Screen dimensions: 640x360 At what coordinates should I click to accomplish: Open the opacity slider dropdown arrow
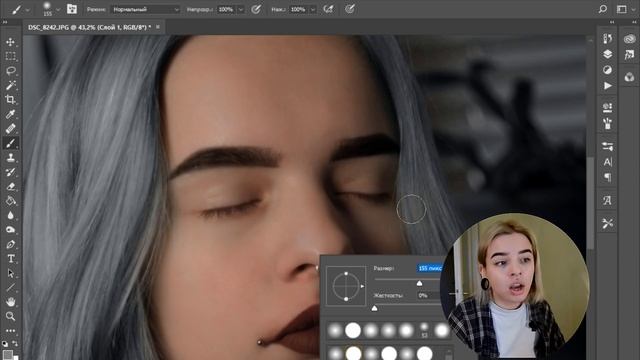click(241, 9)
